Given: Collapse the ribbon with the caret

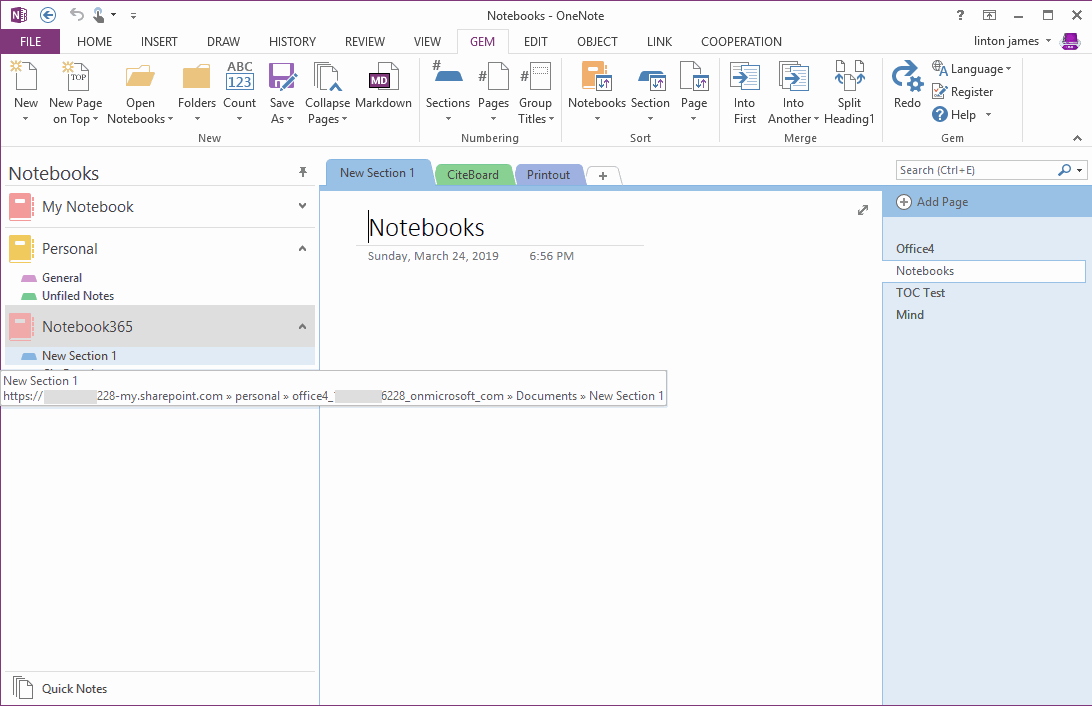Looking at the screenshot, I should [x=1077, y=138].
